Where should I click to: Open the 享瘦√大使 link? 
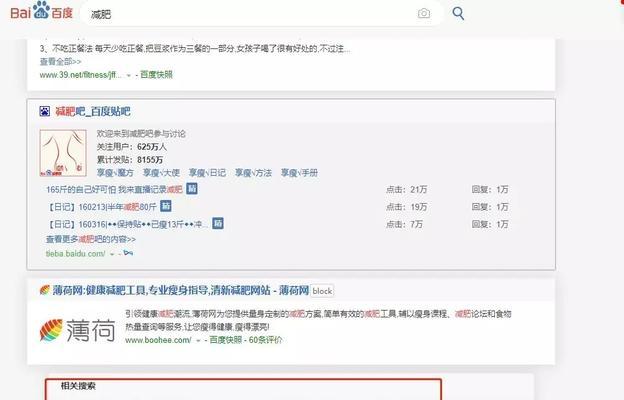coord(161,173)
